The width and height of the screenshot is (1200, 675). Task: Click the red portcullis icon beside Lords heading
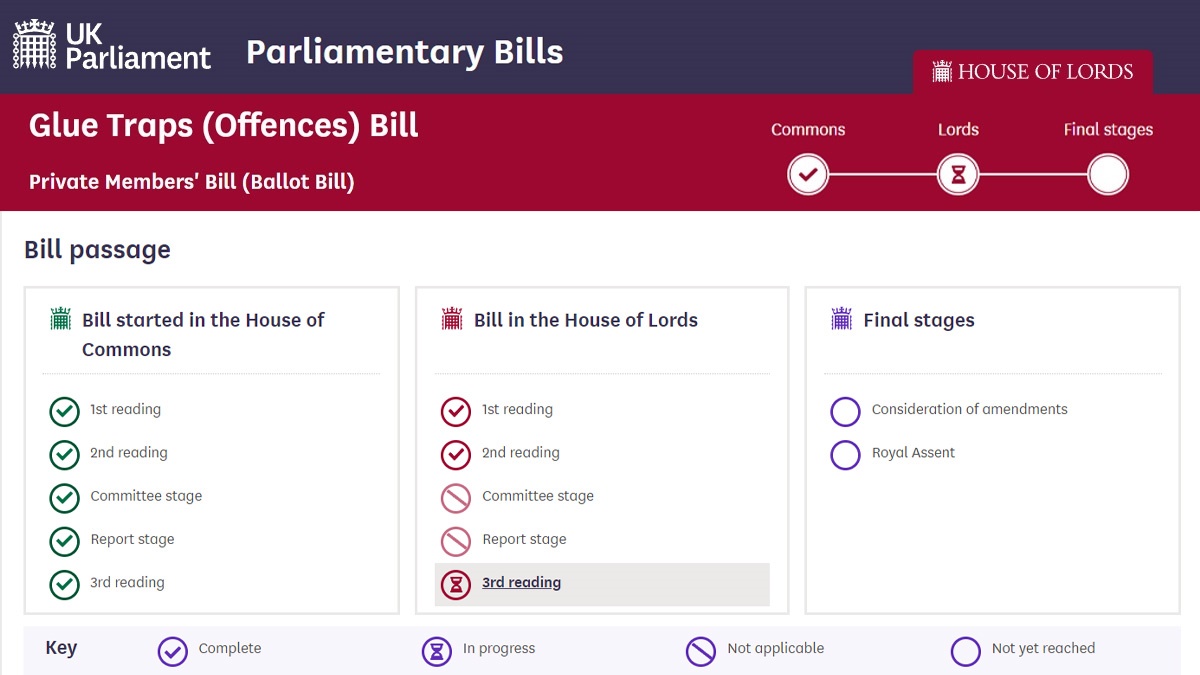(452, 320)
